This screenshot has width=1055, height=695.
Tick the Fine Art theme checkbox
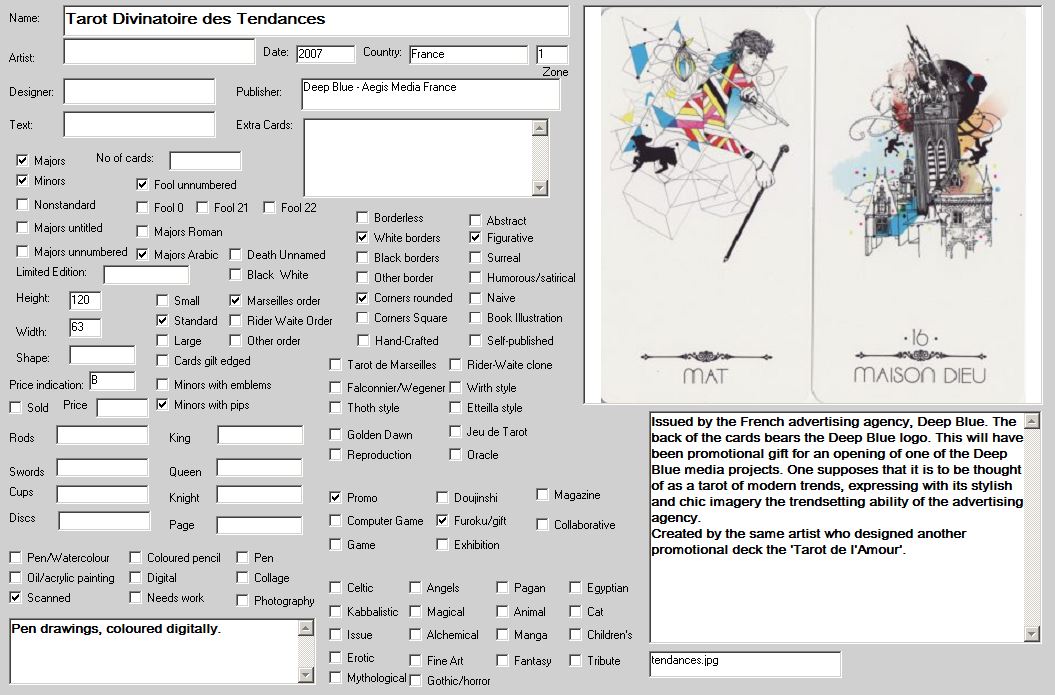coord(416,661)
